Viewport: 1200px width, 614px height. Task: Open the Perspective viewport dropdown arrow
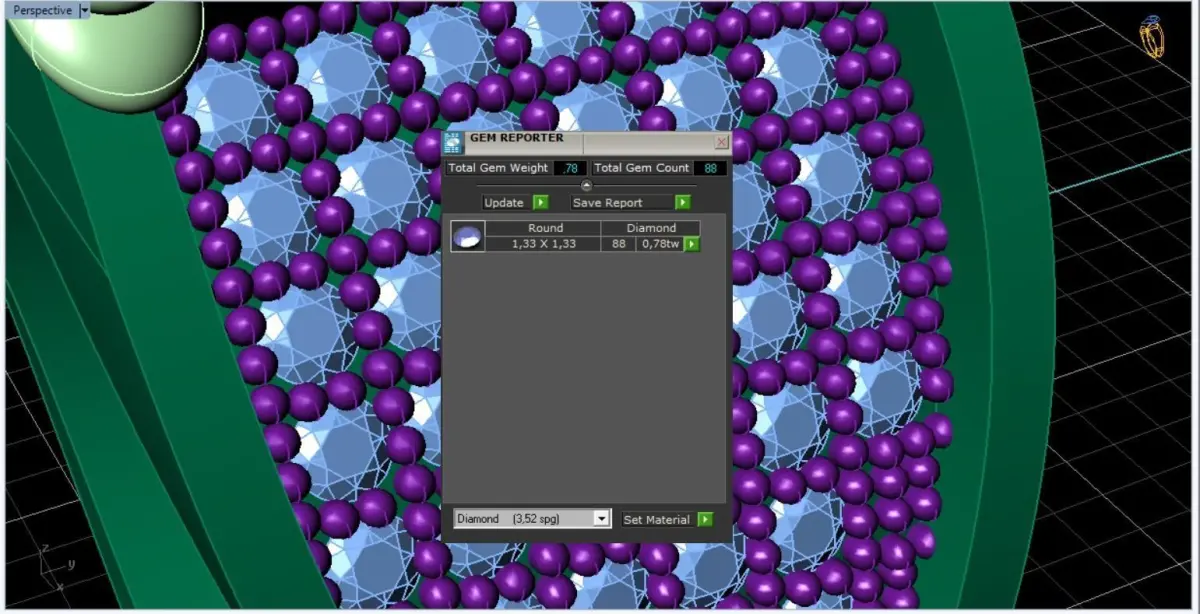point(84,10)
